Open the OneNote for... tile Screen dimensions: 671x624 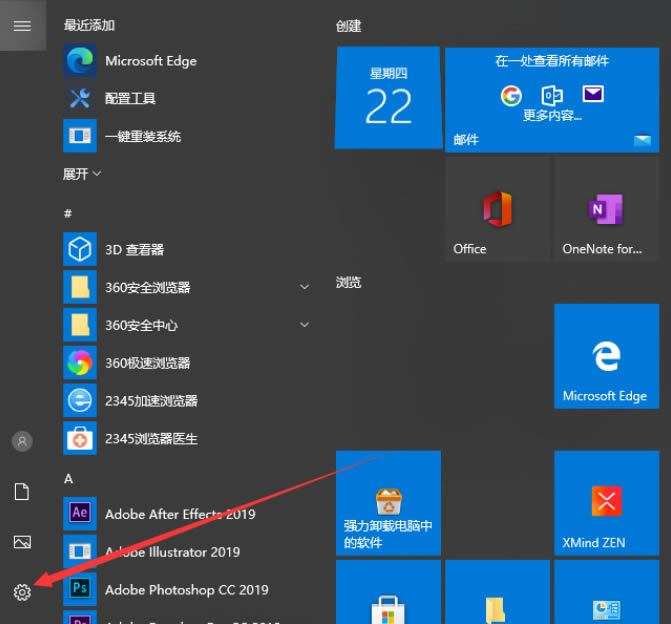[606, 208]
